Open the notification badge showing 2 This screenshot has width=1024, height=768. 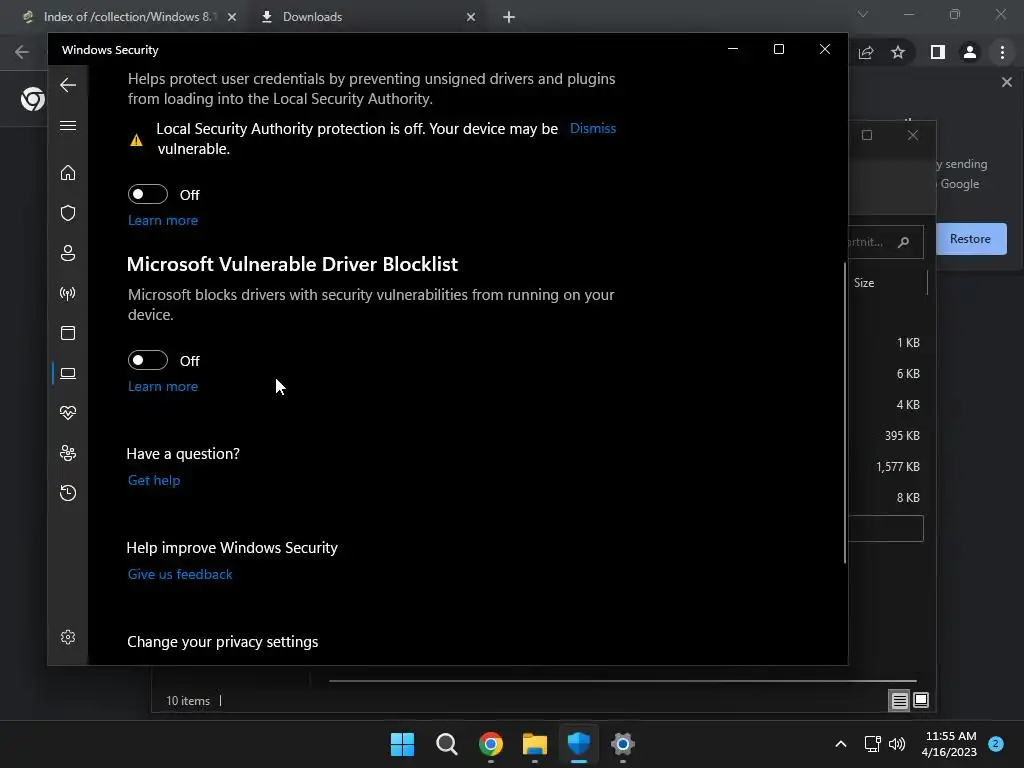tap(996, 743)
